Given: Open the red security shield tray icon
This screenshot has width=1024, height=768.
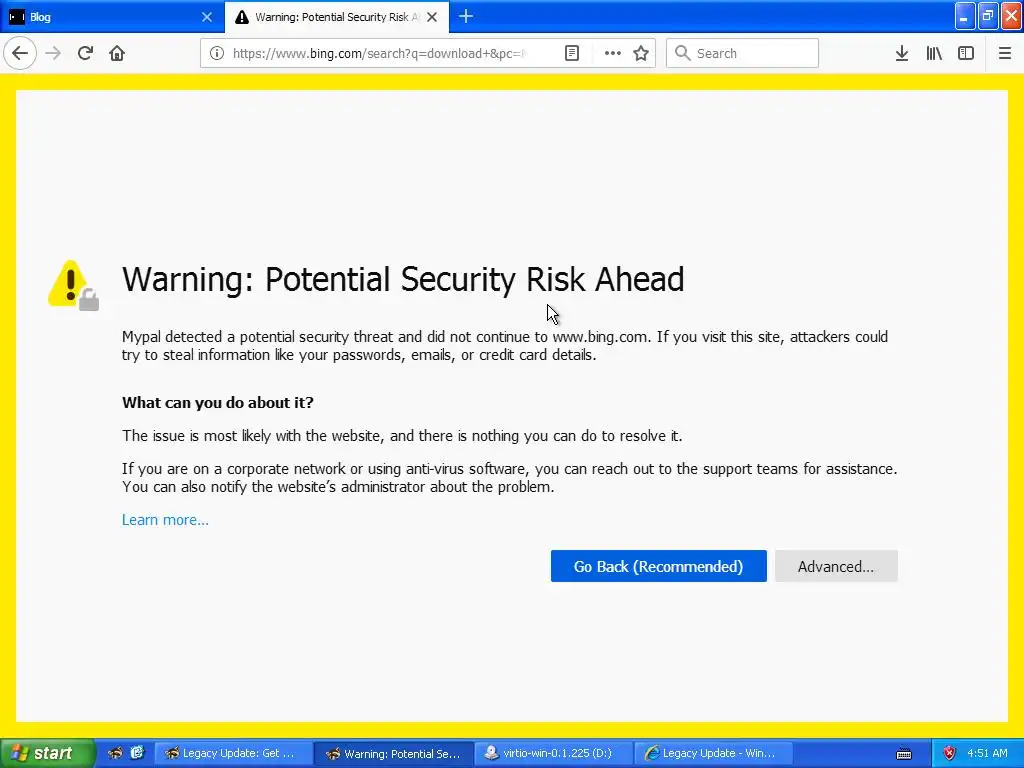Looking at the screenshot, I should [x=950, y=754].
